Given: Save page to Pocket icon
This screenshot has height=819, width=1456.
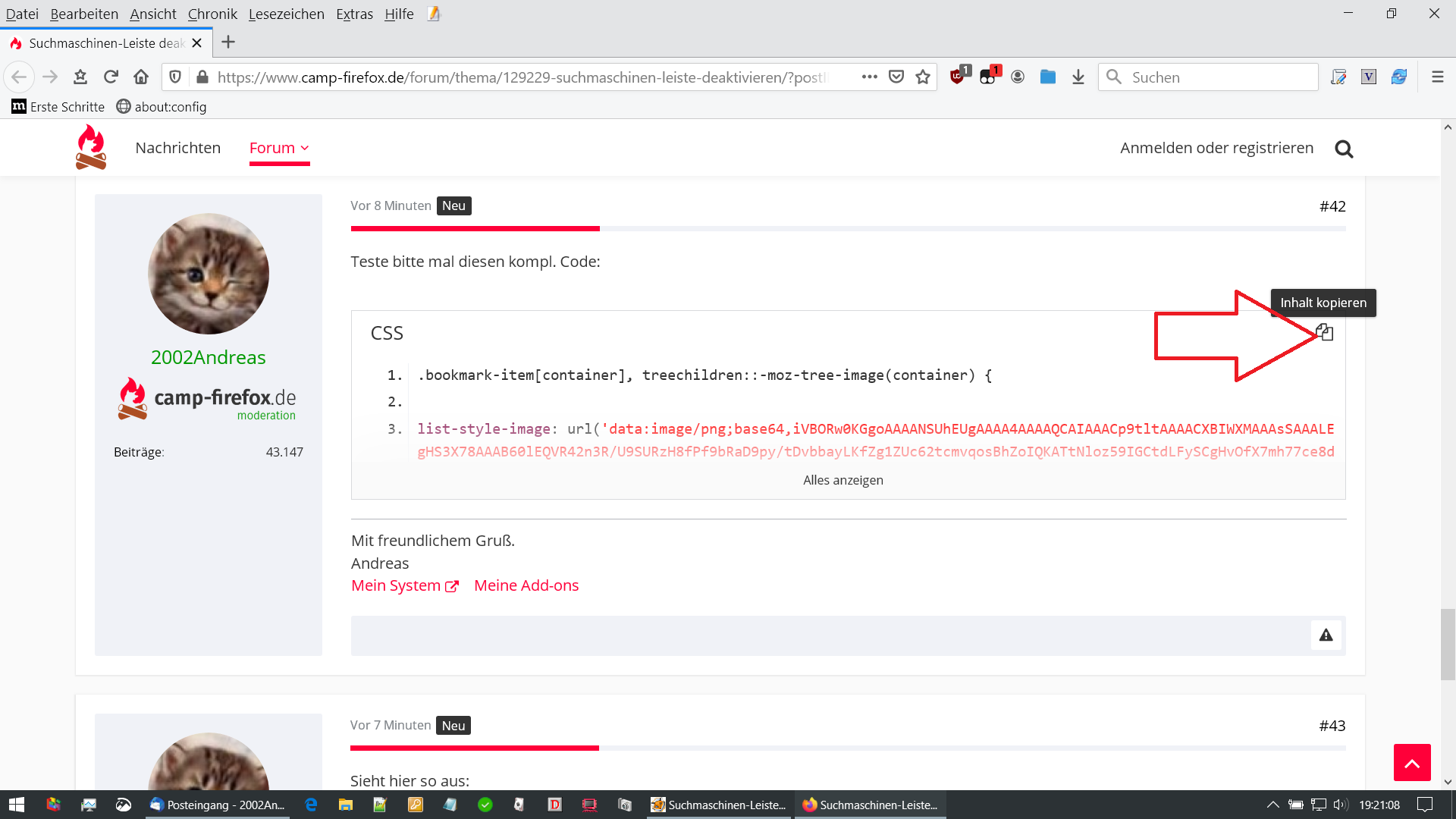Looking at the screenshot, I should [x=896, y=77].
